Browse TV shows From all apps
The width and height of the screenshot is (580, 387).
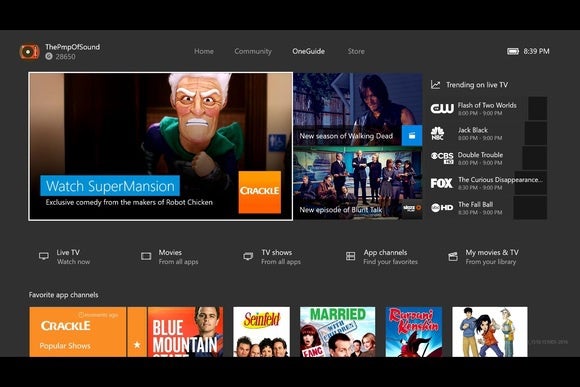pyautogui.click(x=272, y=257)
